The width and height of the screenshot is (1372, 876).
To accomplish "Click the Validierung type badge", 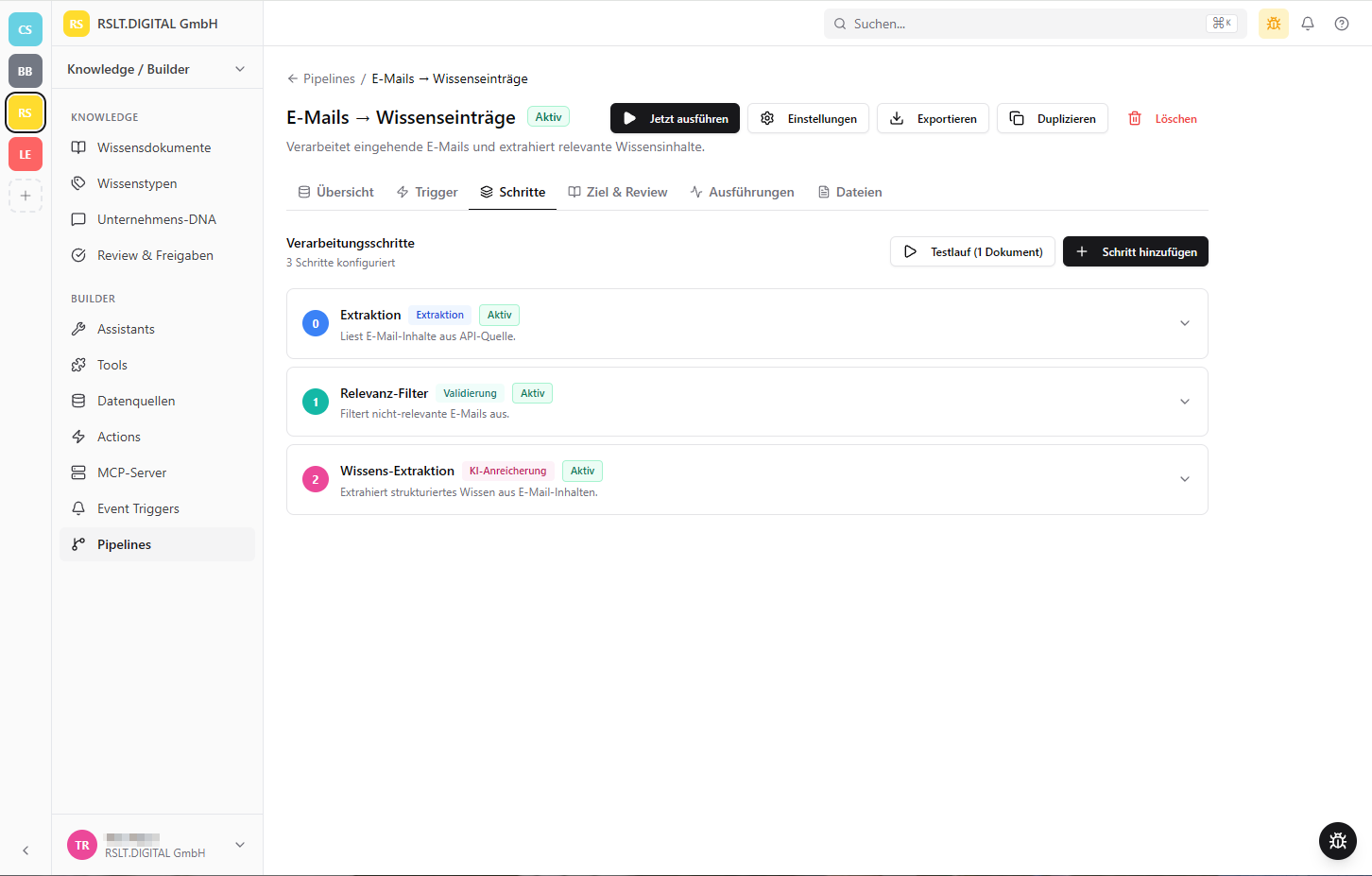I will [470, 393].
